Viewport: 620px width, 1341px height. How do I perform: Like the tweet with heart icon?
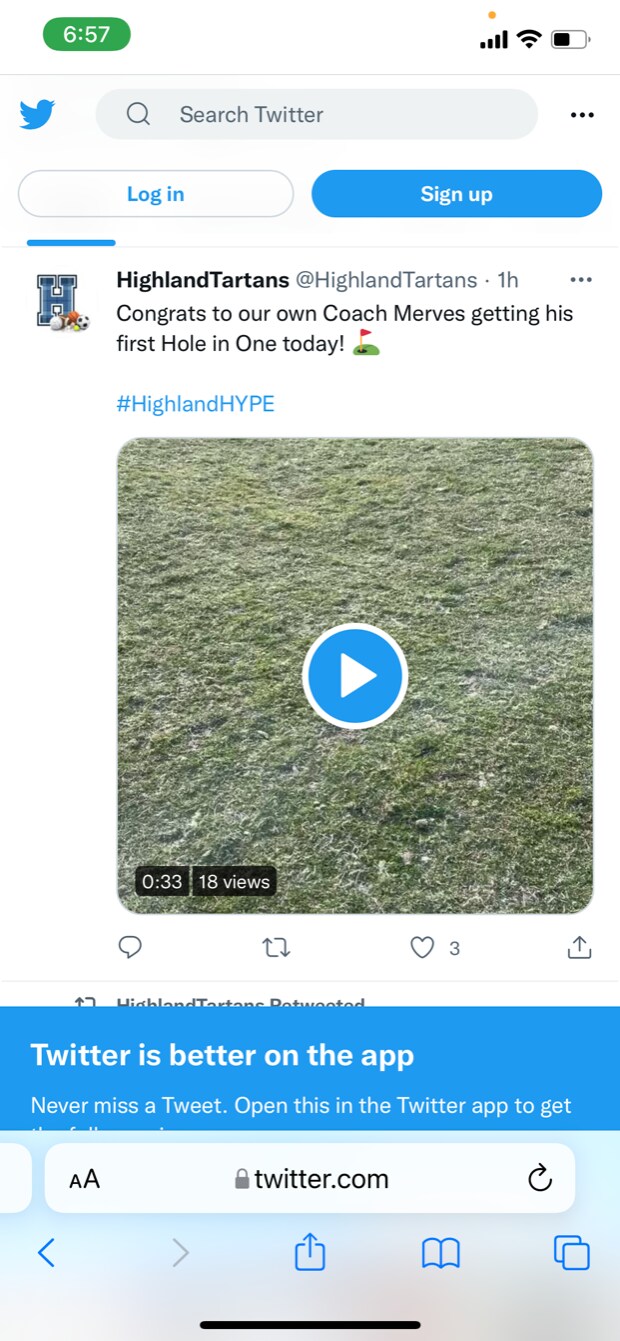(x=423, y=947)
